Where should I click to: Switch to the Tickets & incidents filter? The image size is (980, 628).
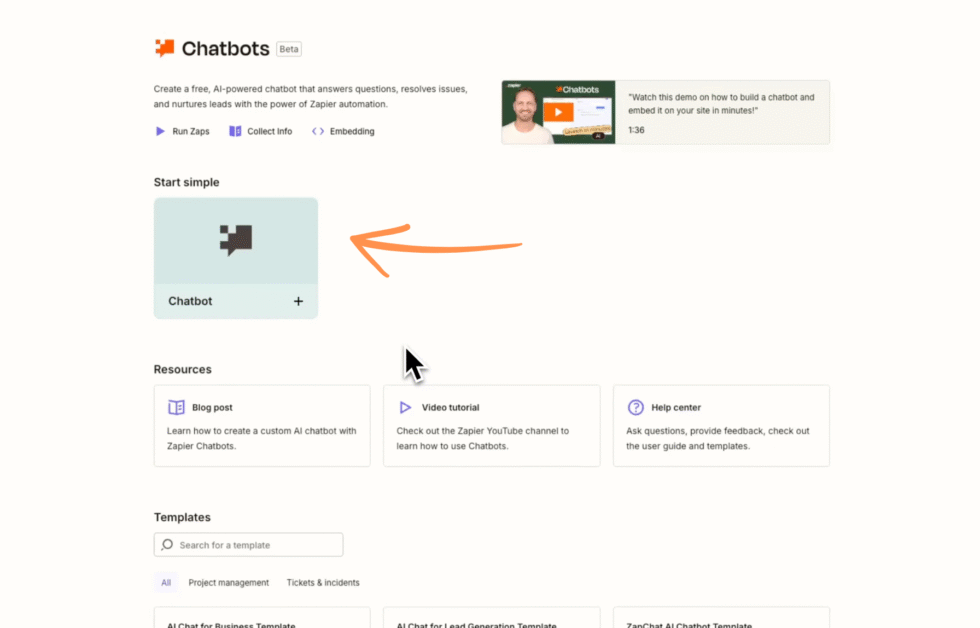pos(322,582)
